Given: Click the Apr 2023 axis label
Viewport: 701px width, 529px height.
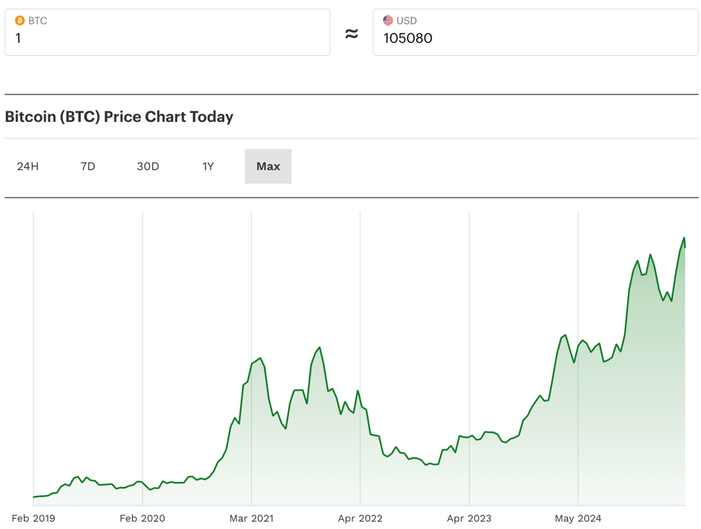Looking at the screenshot, I should click(x=469, y=518).
